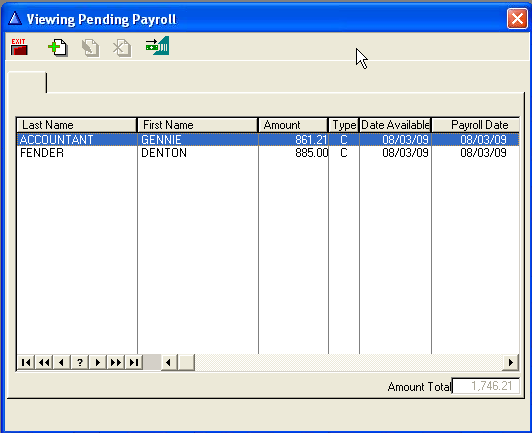Select the blank tab above the grid
The image size is (532, 433).
(27, 82)
